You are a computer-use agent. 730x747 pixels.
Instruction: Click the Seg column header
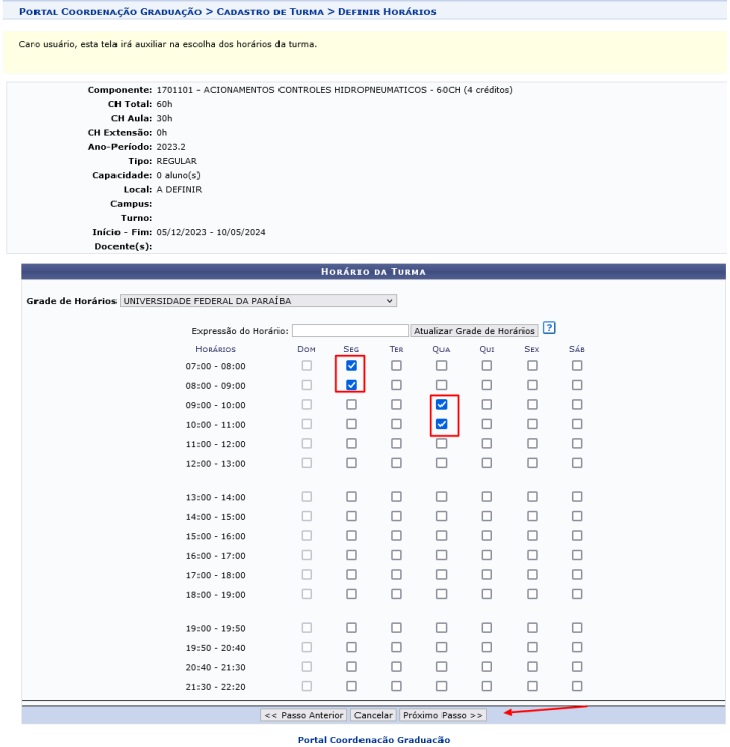tap(351, 349)
